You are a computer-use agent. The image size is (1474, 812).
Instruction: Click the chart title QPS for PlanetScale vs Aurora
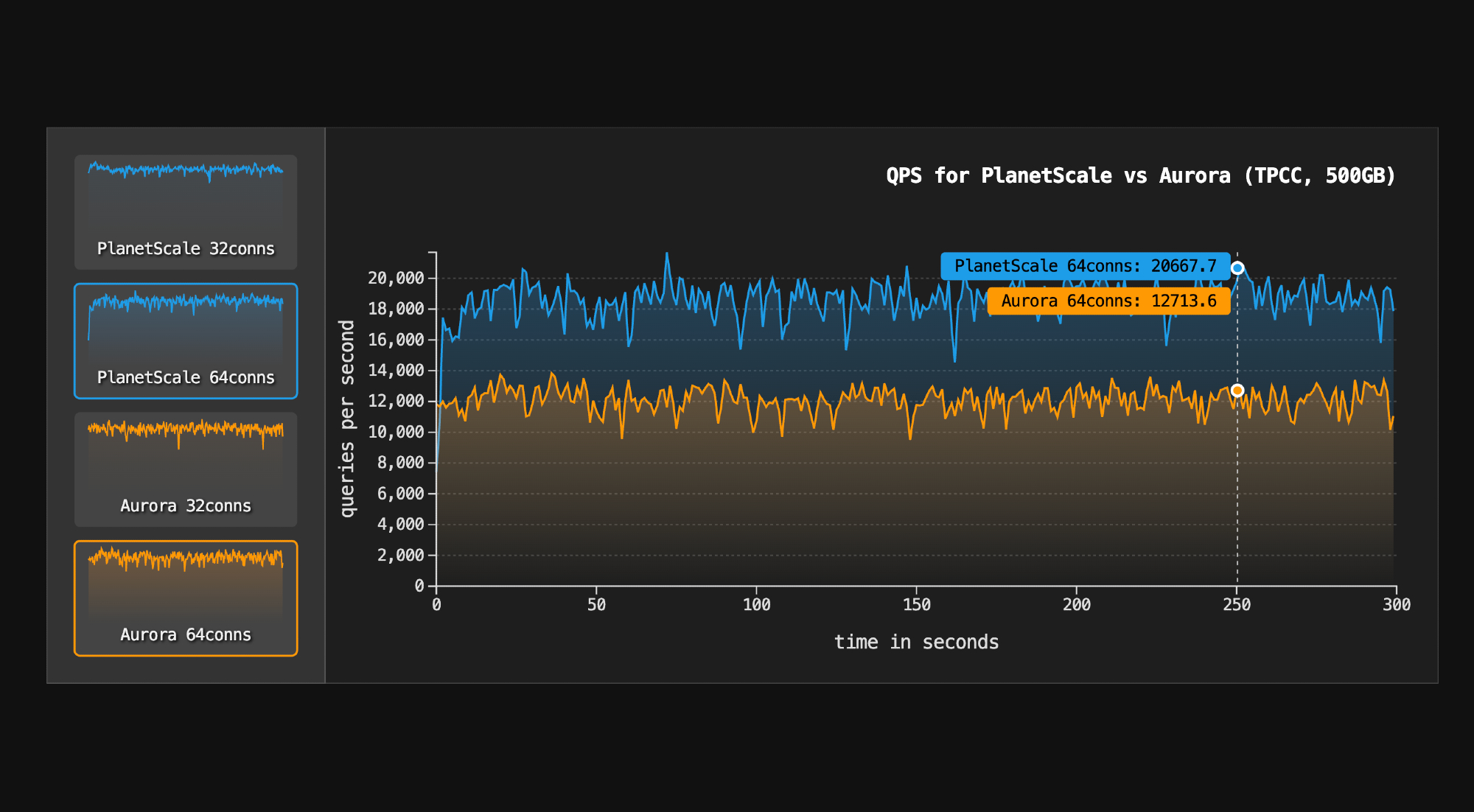click(x=1141, y=175)
